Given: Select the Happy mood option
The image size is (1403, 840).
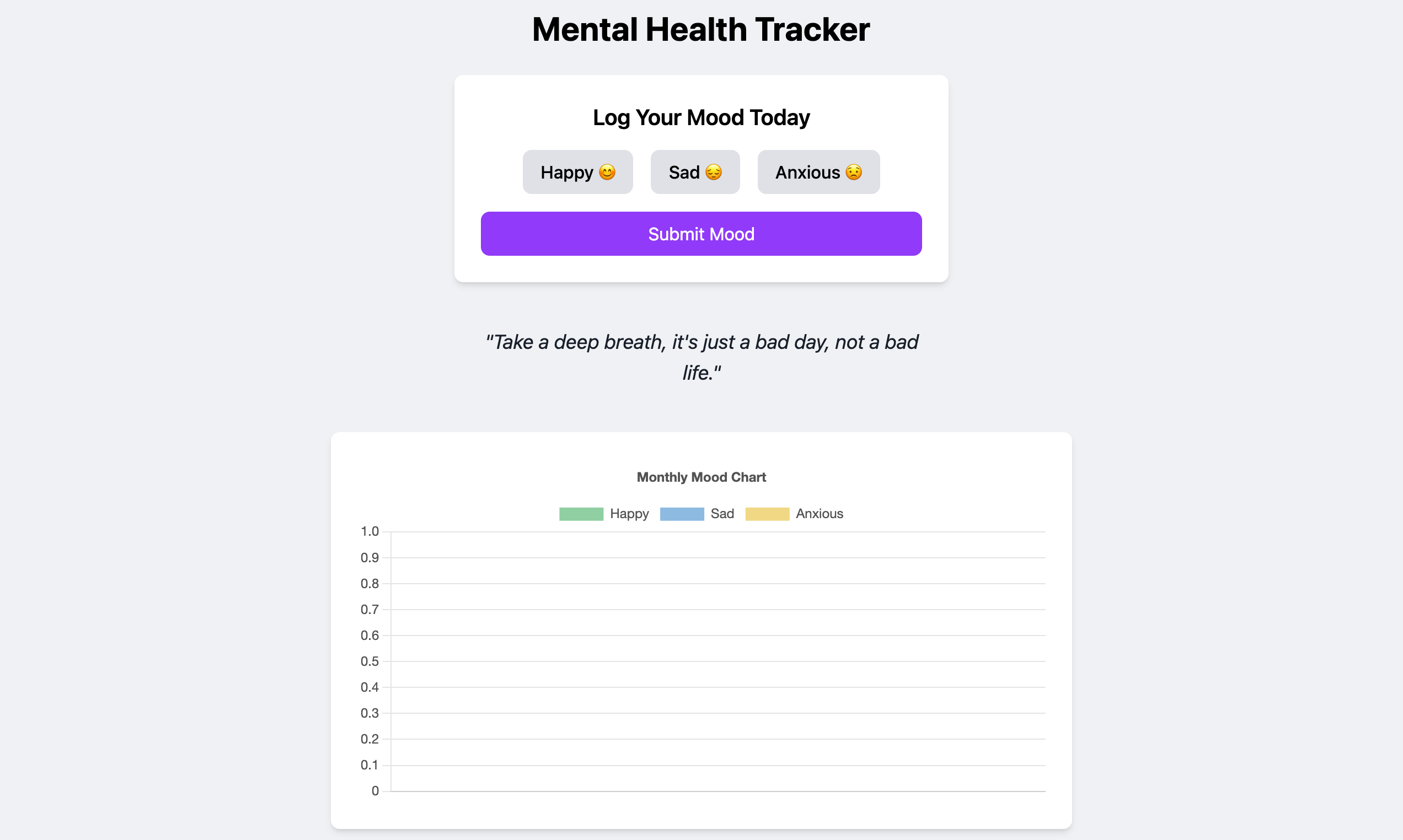Looking at the screenshot, I should tap(577, 172).
